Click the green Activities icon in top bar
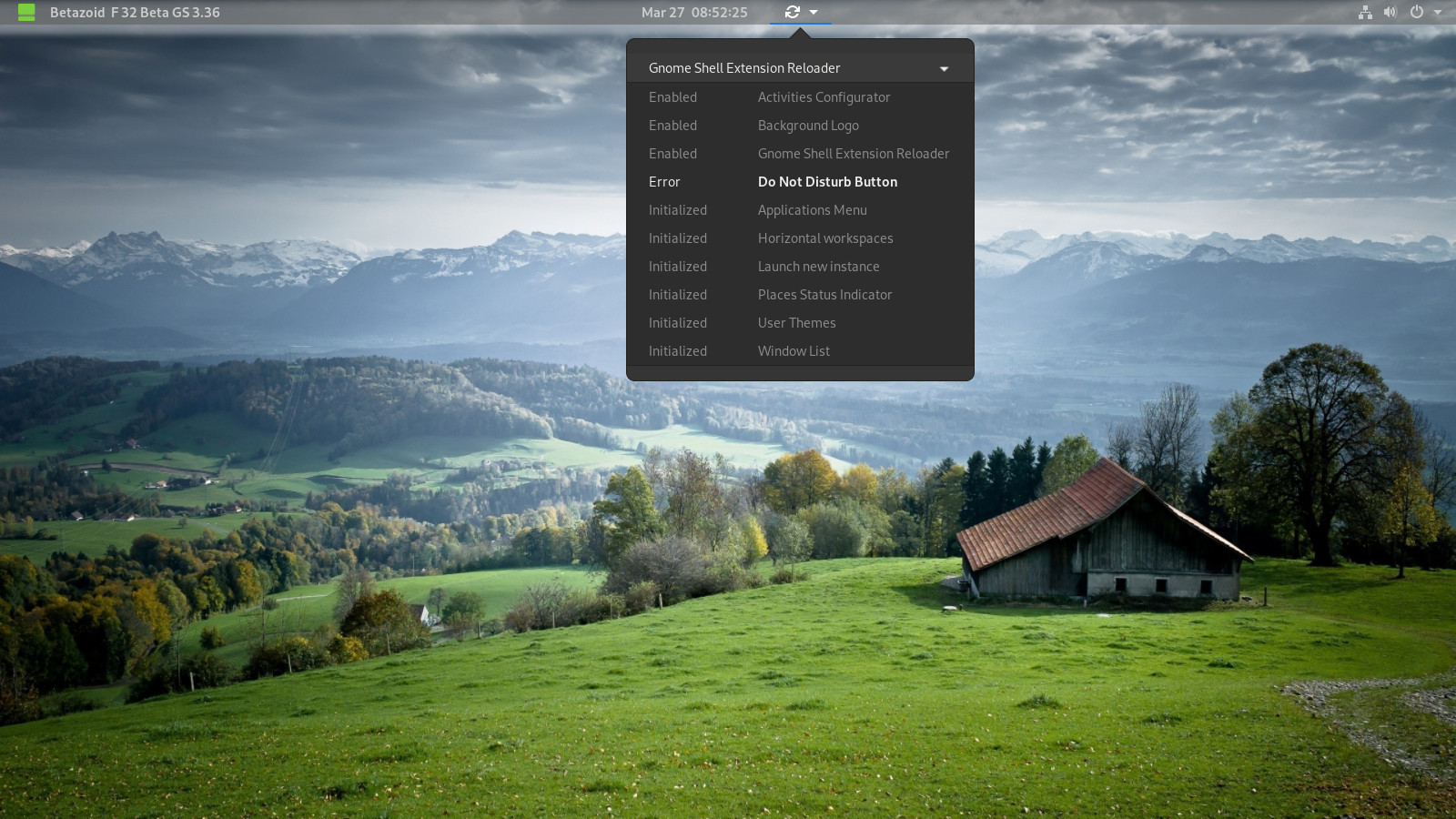The height and width of the screenshot is (819, 1456). (26, 12)
